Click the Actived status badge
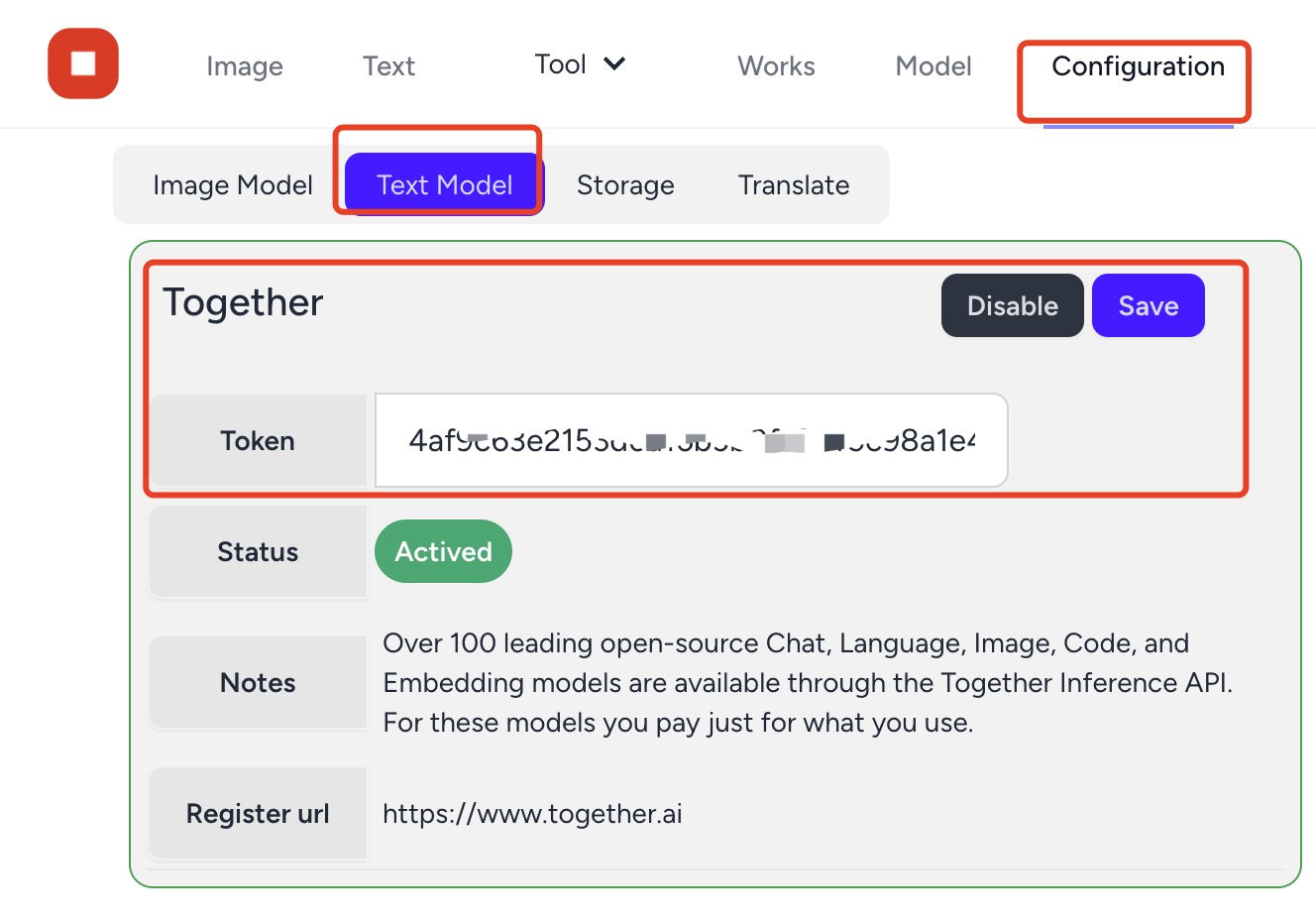The width and height of the screenshot is (1316, 922). point(443,551)
